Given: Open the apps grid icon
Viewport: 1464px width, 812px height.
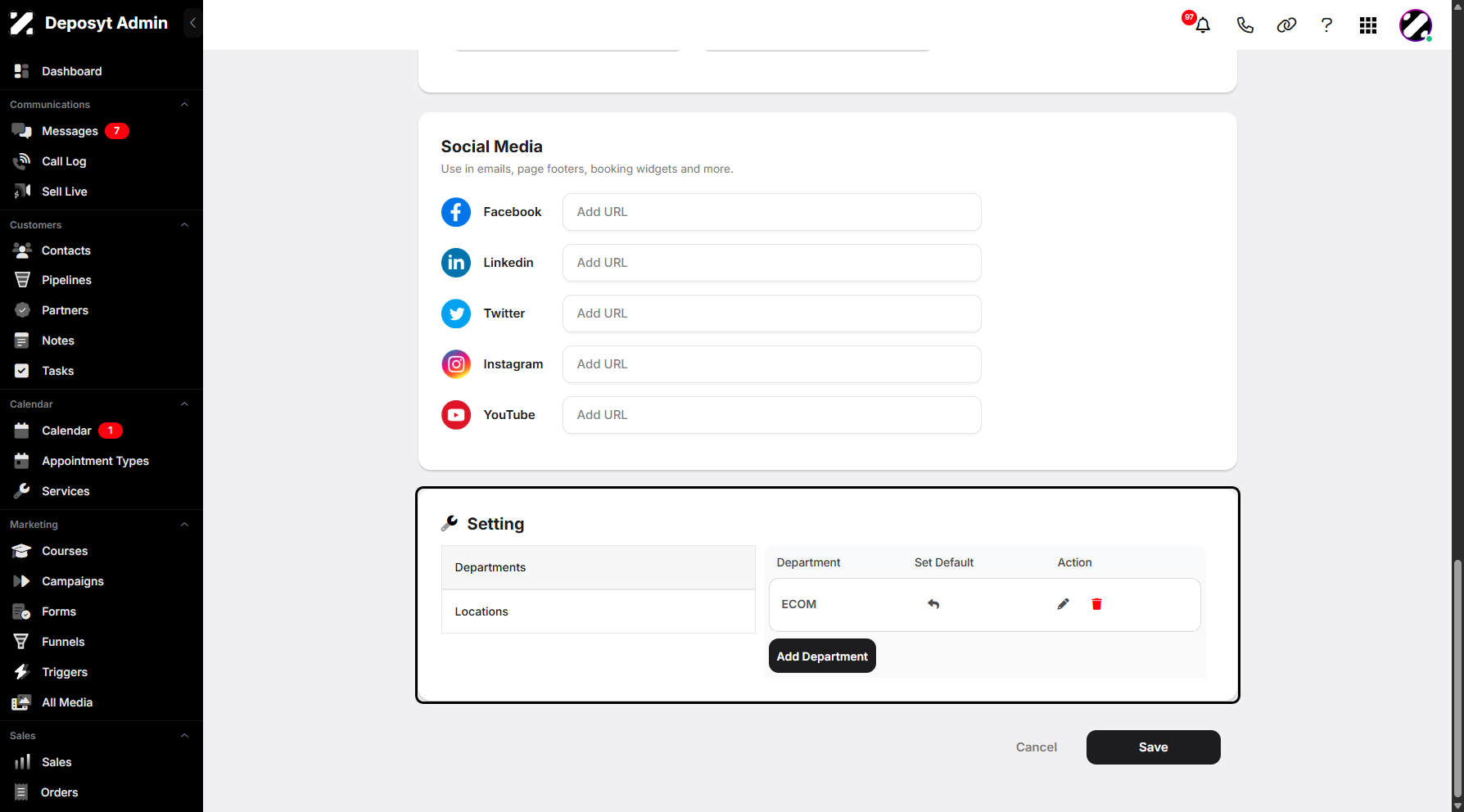Looking at the screenshot, I should pyautogui.click(x=1368, y=25).
